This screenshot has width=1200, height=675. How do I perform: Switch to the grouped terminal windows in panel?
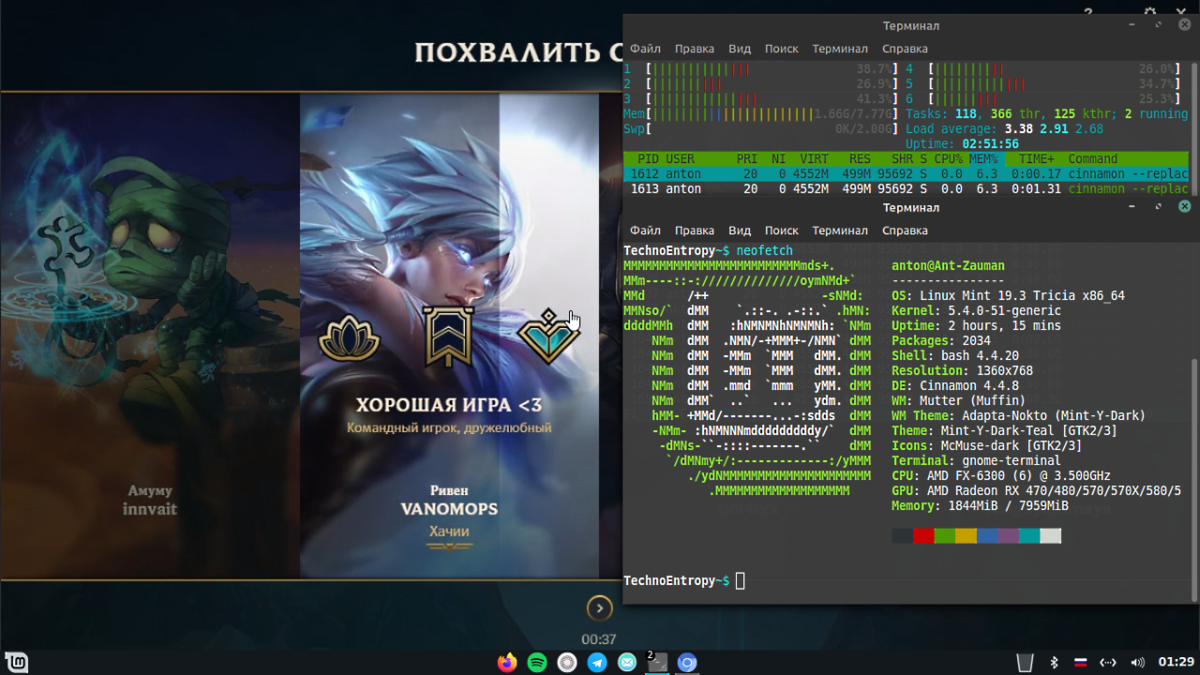[x=657, y=662]
